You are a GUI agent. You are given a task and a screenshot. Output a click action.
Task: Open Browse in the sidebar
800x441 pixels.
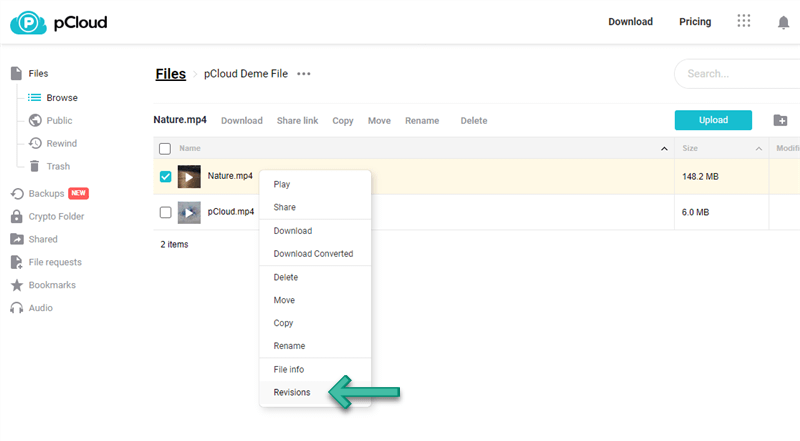(x=62, y=97)
